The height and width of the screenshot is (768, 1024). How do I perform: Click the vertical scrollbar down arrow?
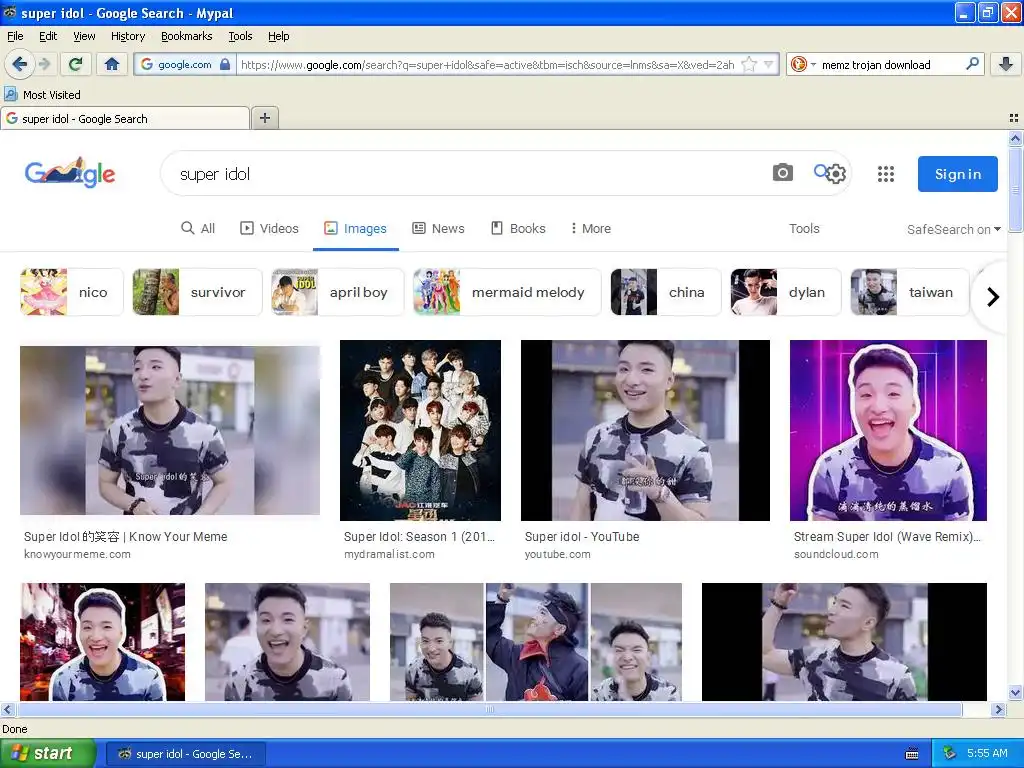point(1015,693)
